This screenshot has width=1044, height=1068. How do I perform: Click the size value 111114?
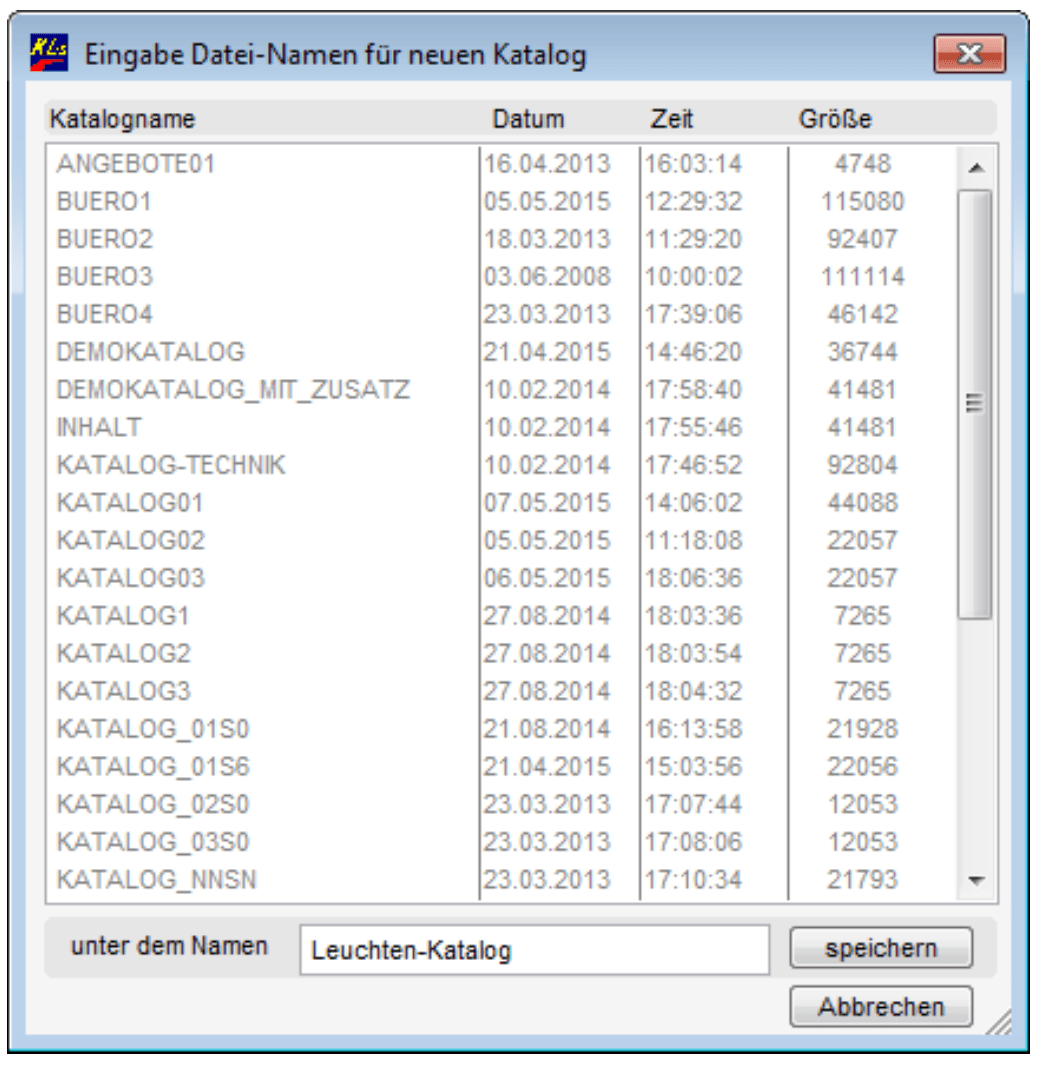(x=862, y=277)
